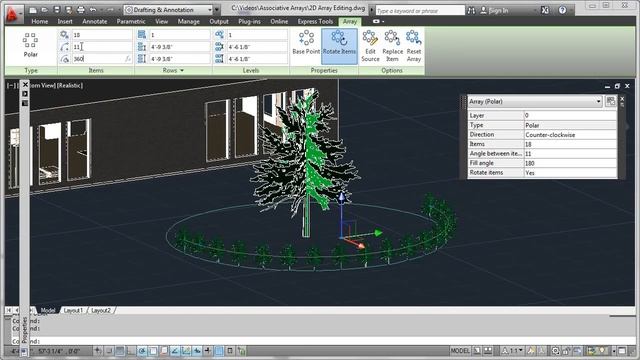This screenshot has height=360, width=640.
Task: Toggle Polar Tracking in status bar
Action: (x=142, y=350)
